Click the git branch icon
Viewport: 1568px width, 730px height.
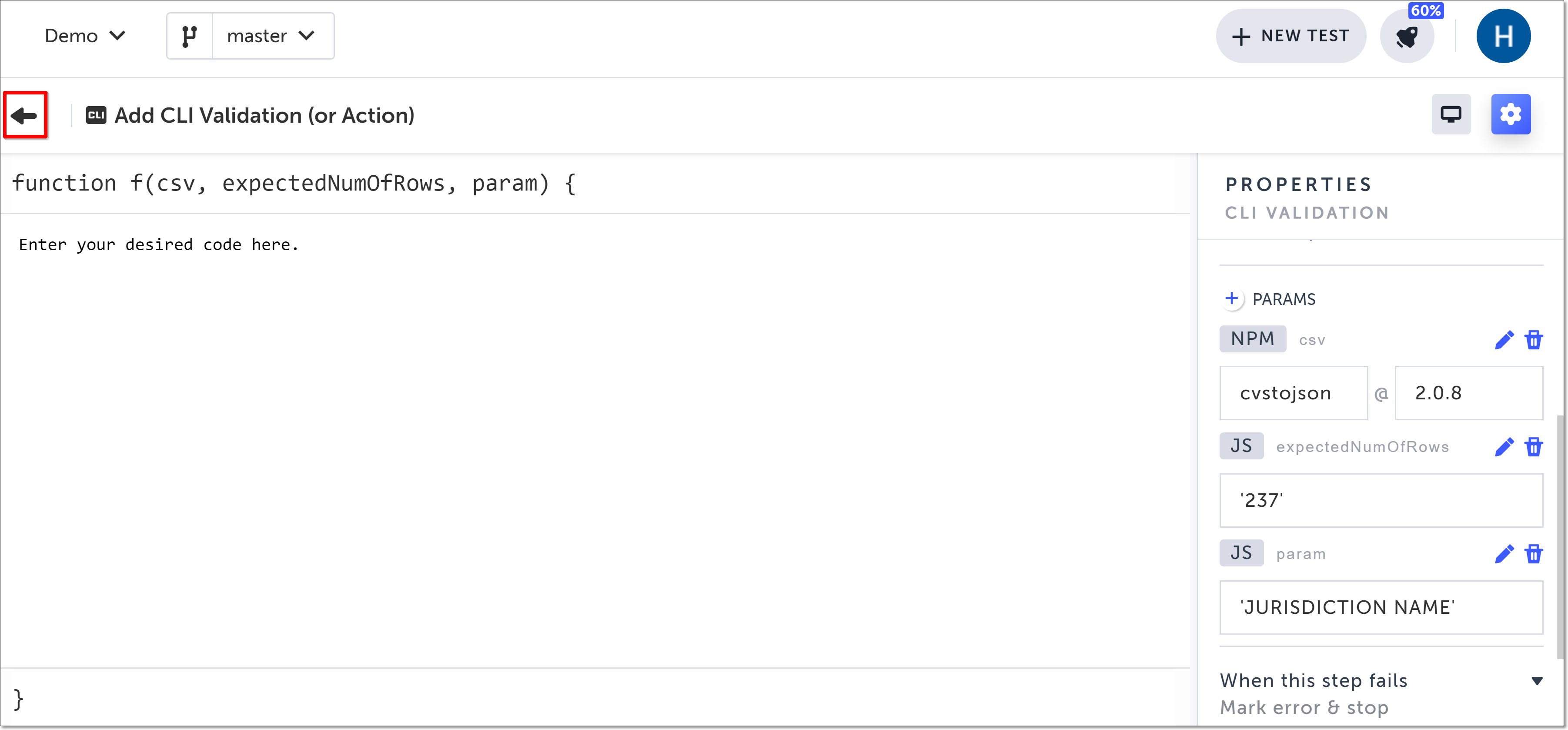coord(189,36)
